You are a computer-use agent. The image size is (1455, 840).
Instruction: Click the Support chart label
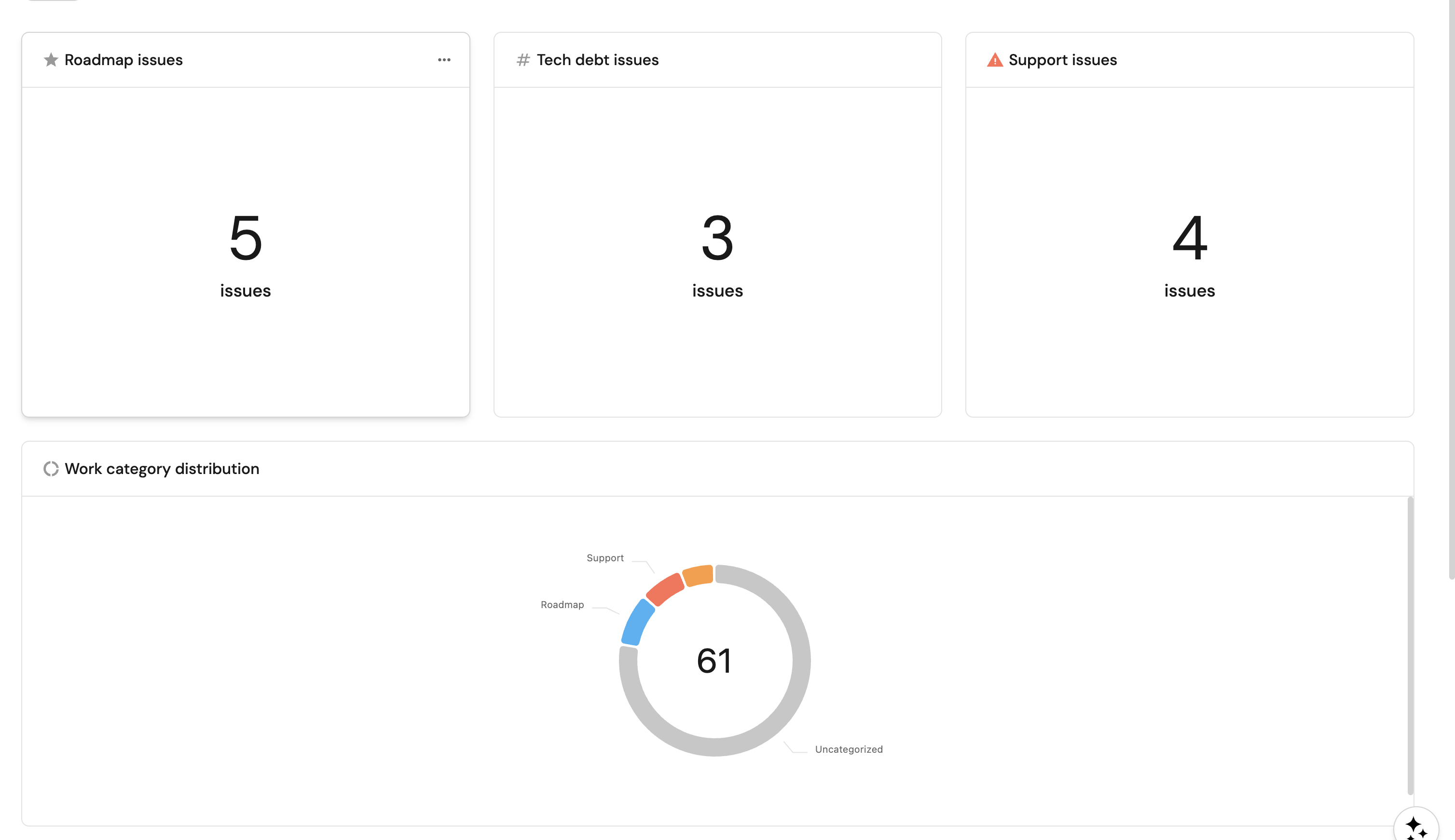[x=605, y=558]
